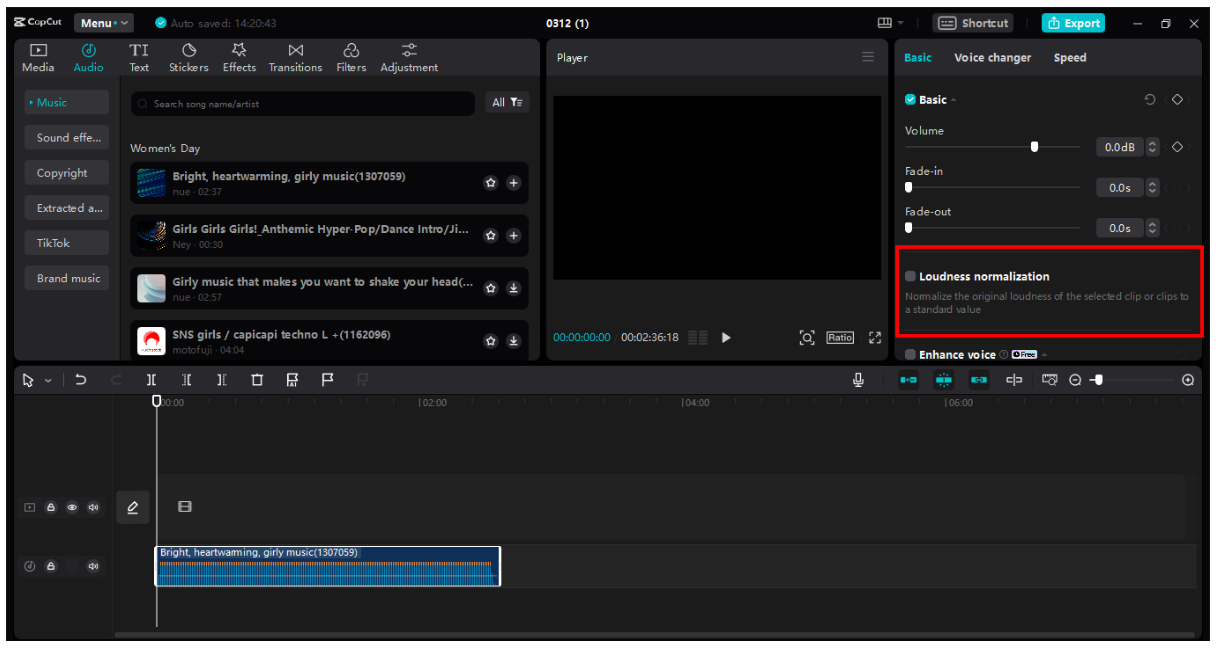Click the Split tool in timeline toolbar
The image size is (1216, 652).
pyautogui.click(x=151, y=380)
